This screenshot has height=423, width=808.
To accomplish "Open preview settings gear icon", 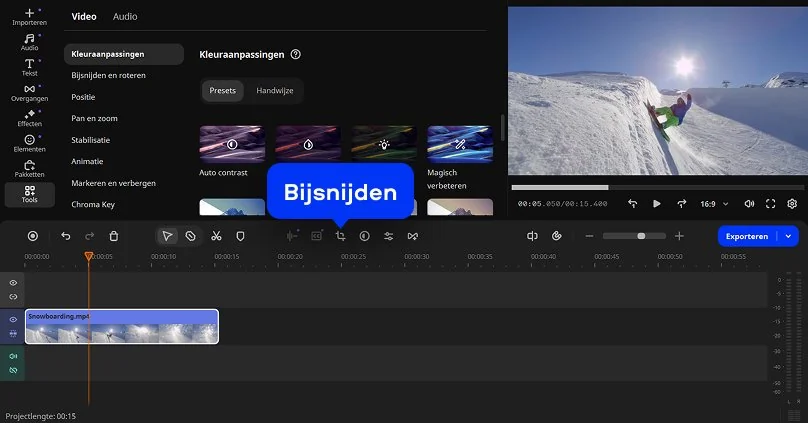I will [792, 204].
